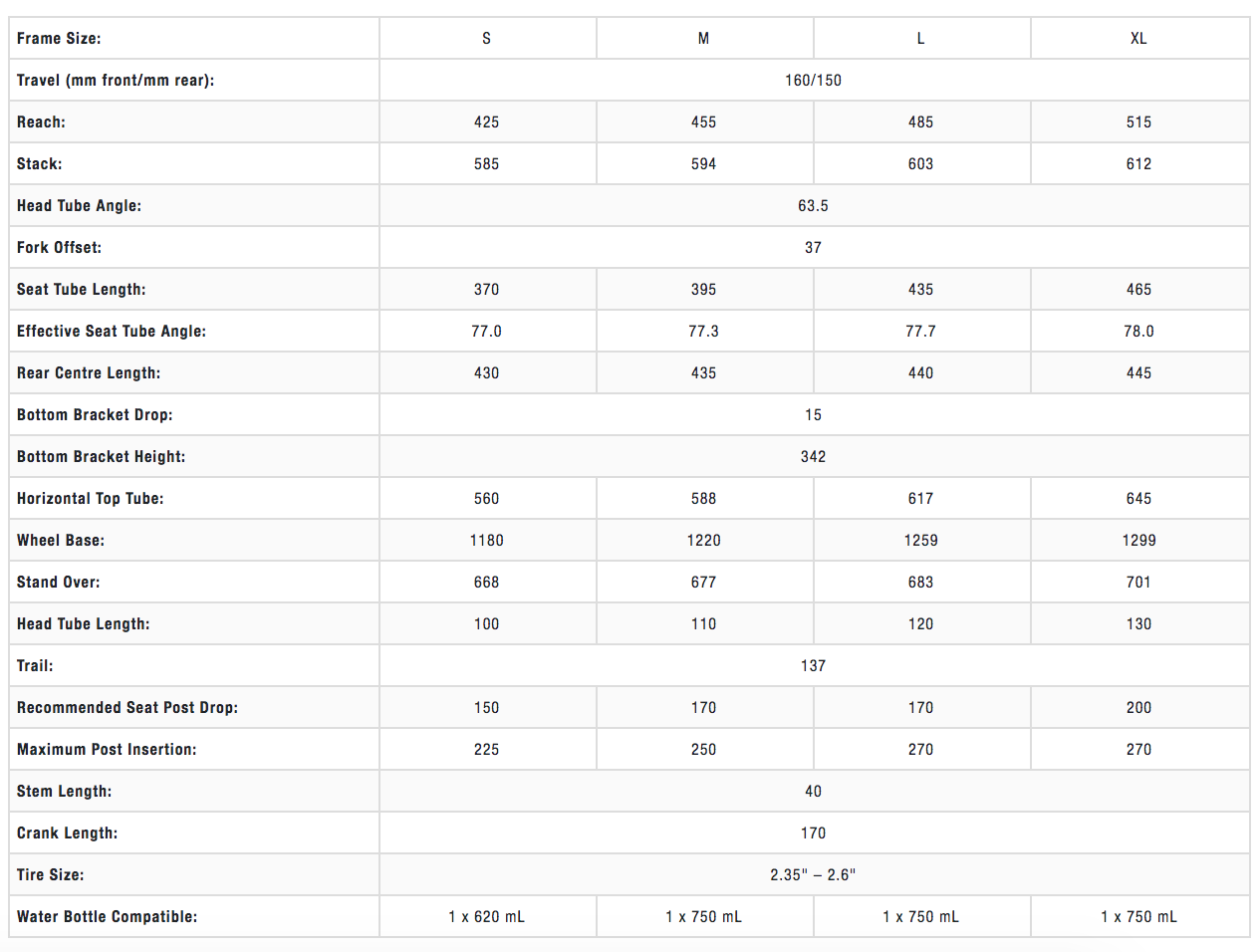Click Maximum Post Insertion value 225
Viewport: 1259px width, 952px height.
pos(486,750)
